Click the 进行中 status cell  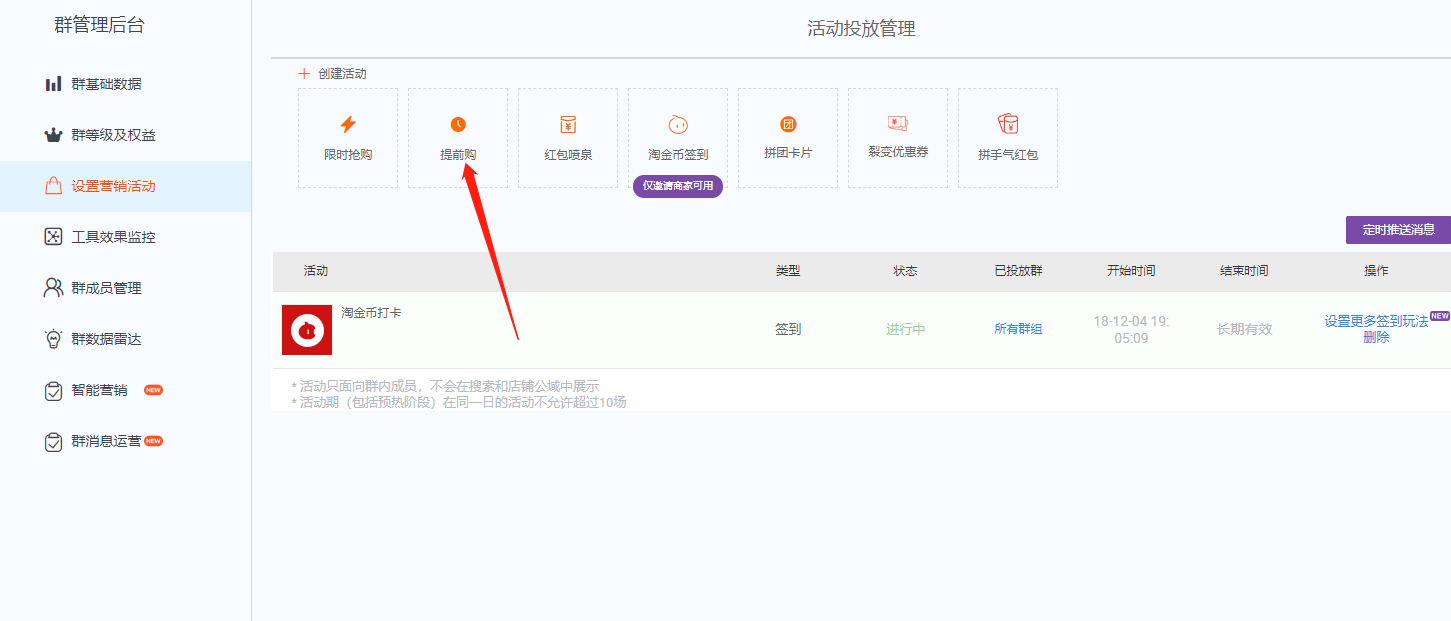[905, 329]
